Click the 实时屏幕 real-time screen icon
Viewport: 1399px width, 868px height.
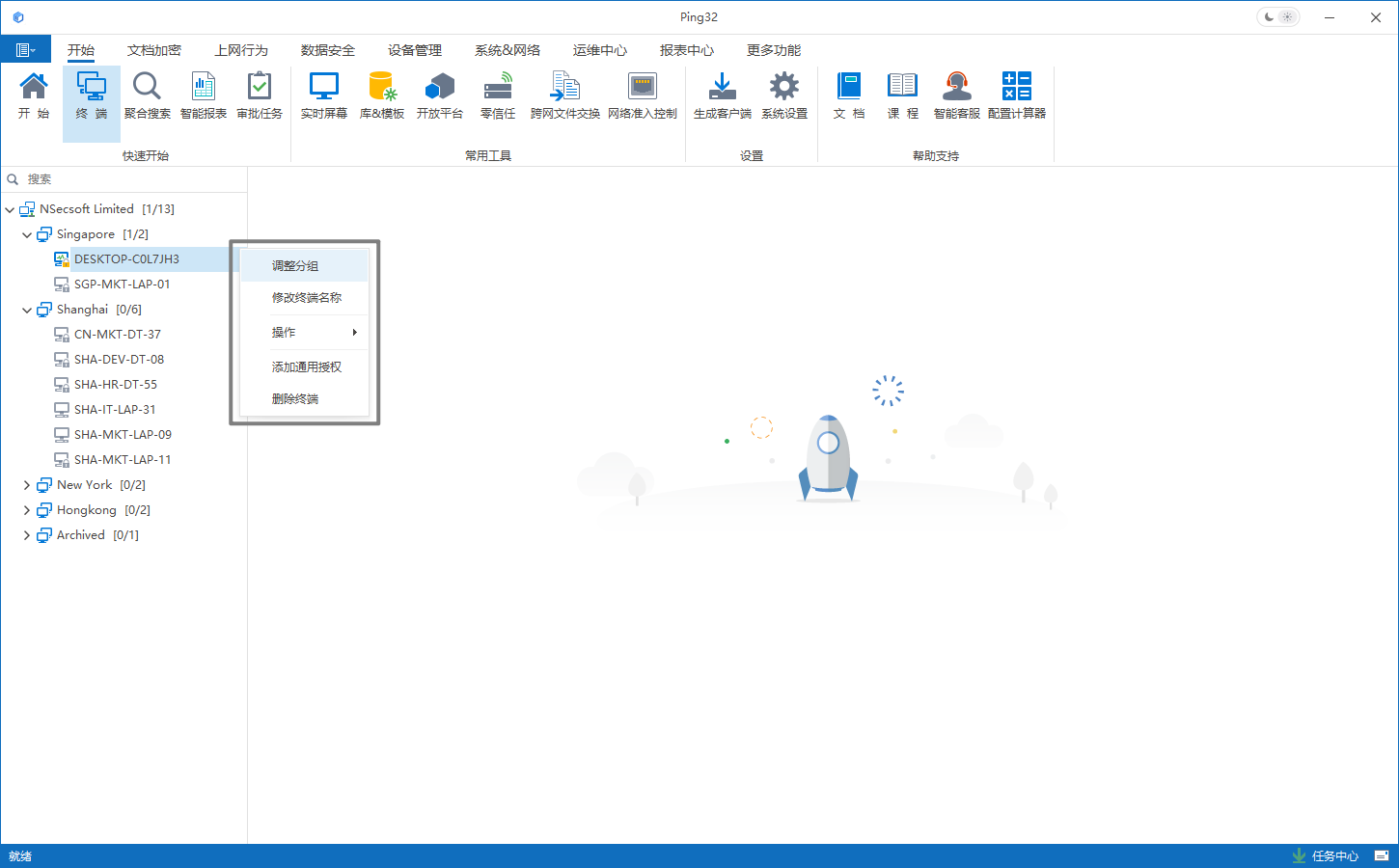pyautogui.click(x=323, y=95)
